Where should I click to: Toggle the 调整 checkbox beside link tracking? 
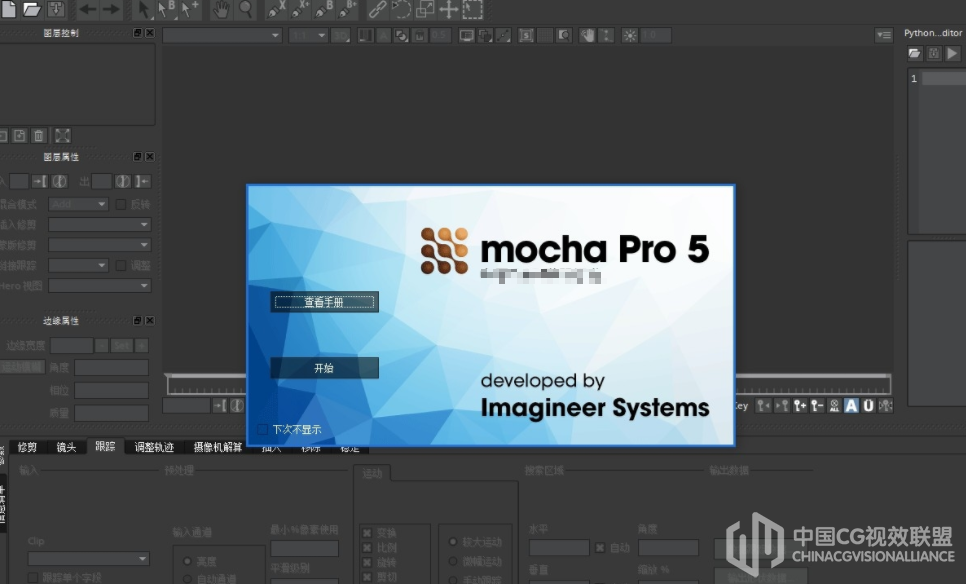(x=121, y=266)
